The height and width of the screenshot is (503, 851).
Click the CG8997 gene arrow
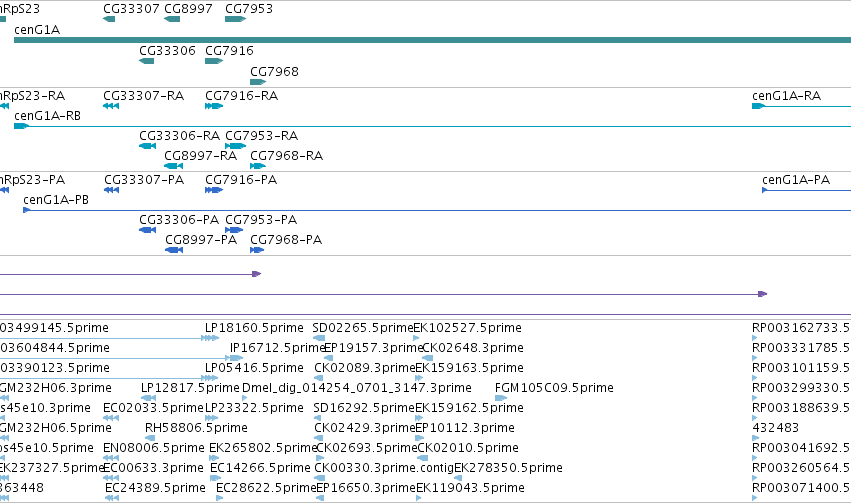172,19
